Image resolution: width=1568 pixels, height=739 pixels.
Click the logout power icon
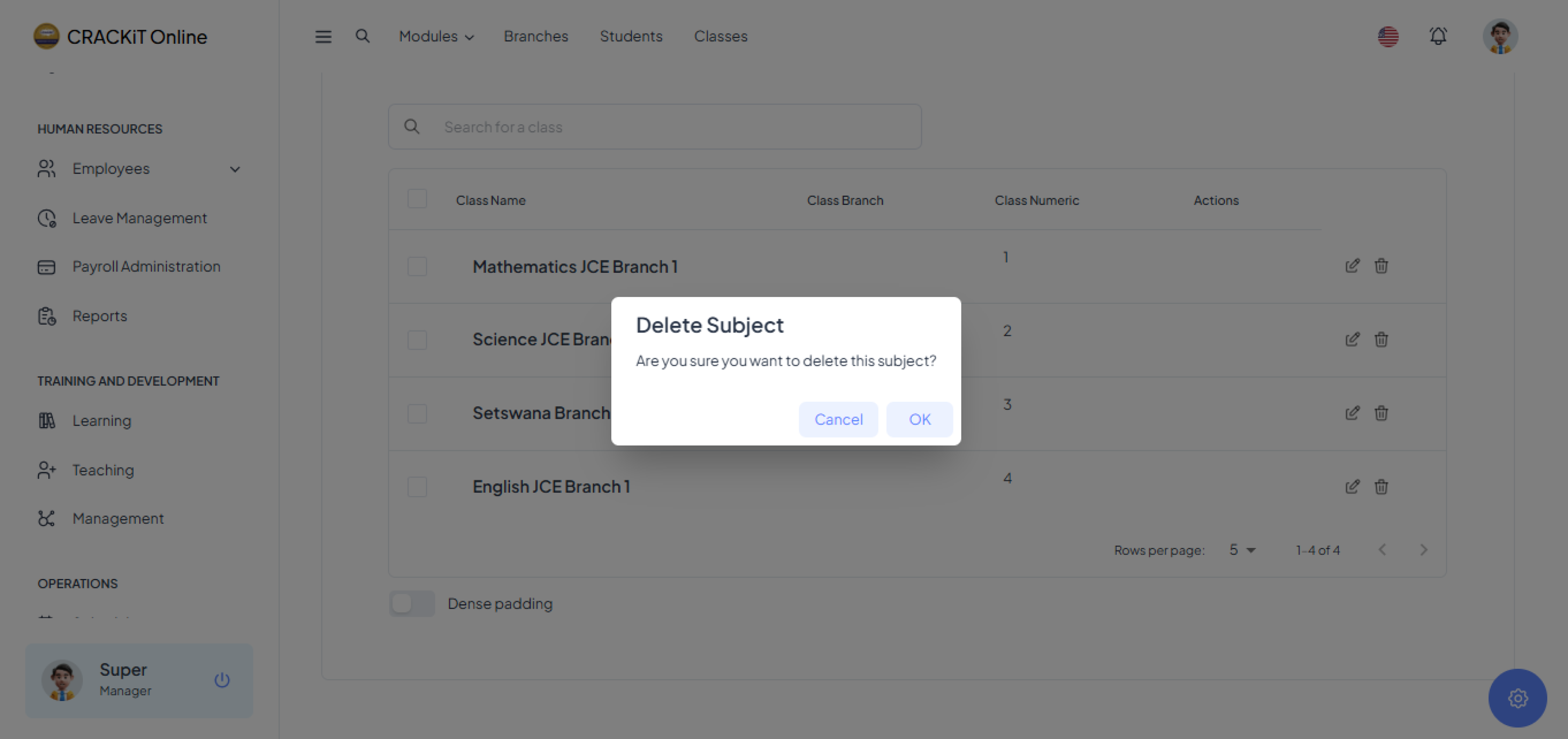pos(222,680)
